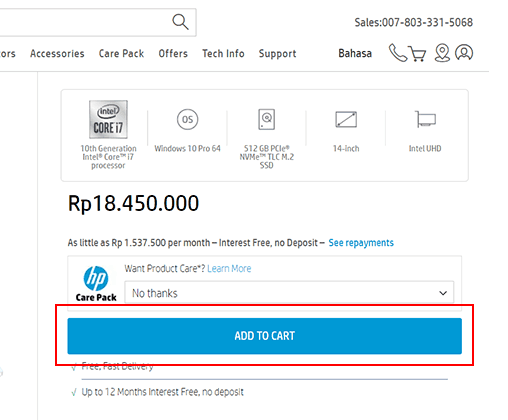Image resolution: width=508 pixels, height=420 pixels.
Task: Open the user account icon
Action: coord(464,53)
